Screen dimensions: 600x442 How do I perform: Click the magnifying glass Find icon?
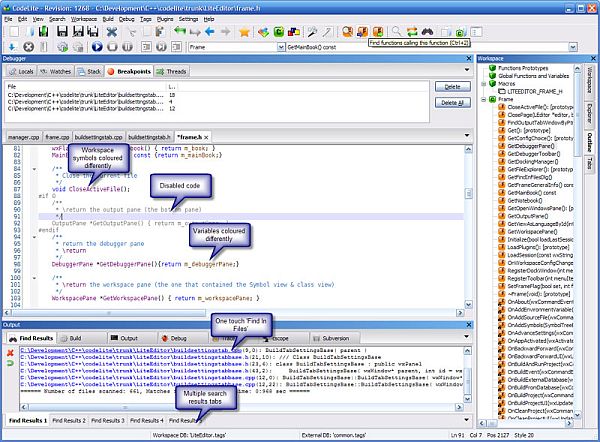[396, 32]
